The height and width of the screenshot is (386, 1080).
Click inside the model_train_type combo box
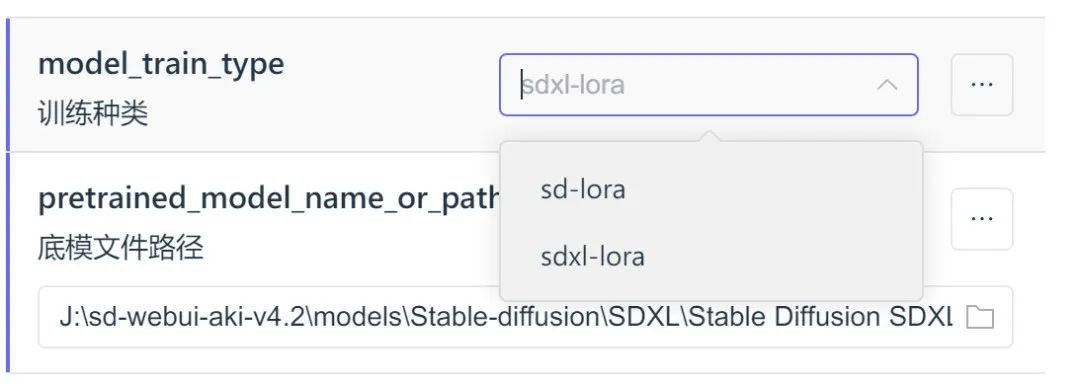pyautogui.click(x=709, y=85)
